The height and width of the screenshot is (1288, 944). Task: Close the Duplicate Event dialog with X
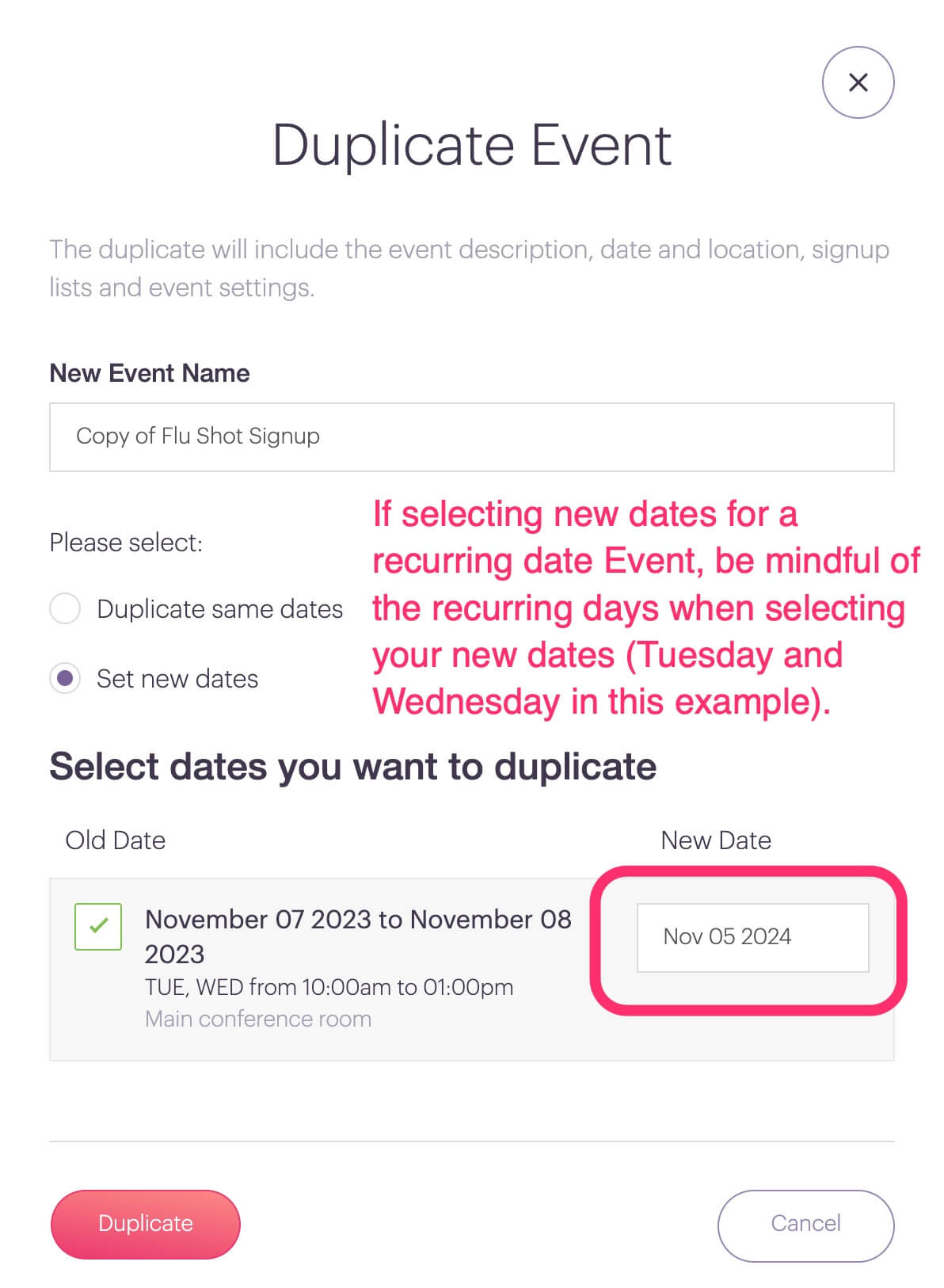click(858, 82)
